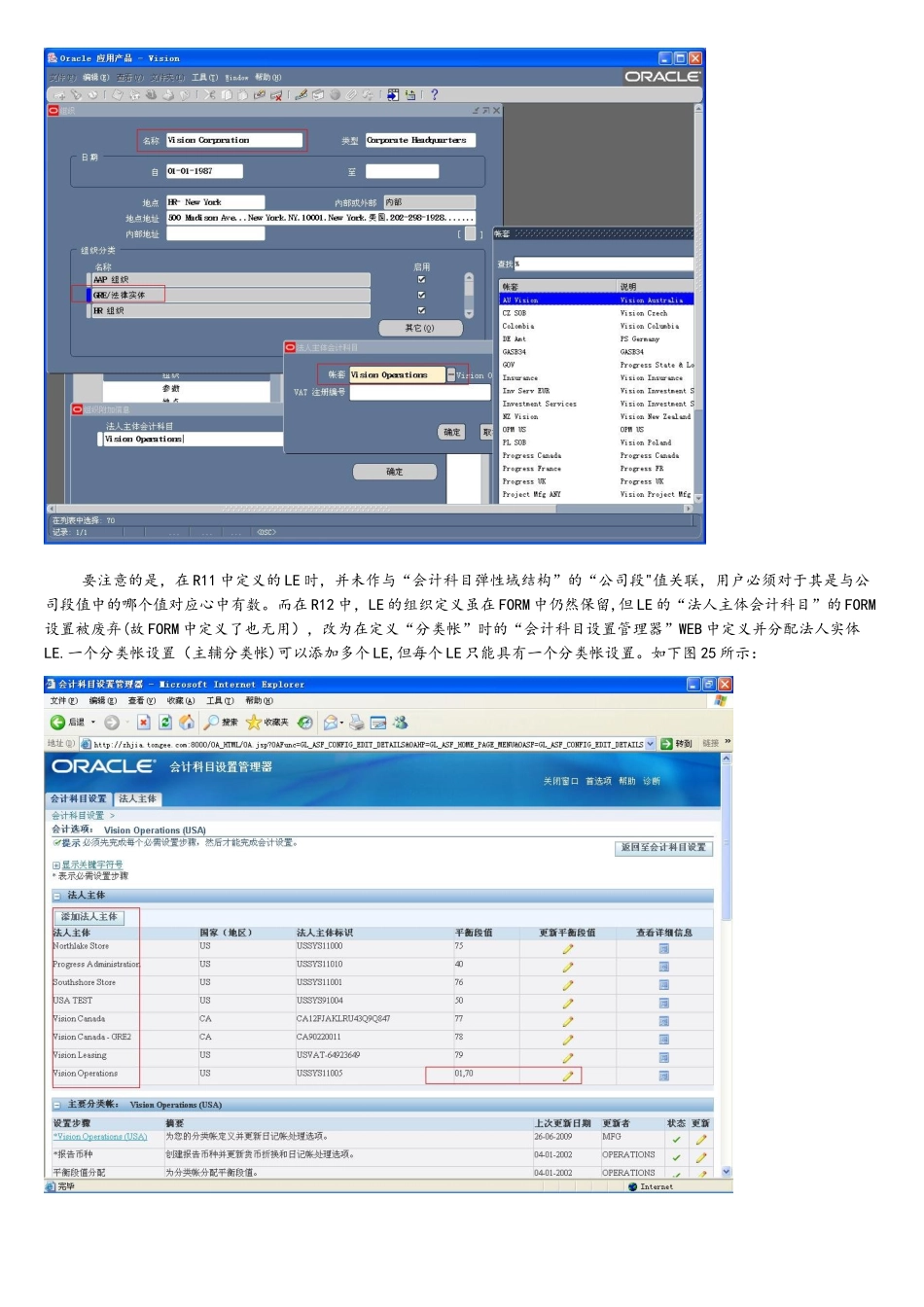Image resolution: width=924 pixels, height=1307 pixels.
Task: Click 确定 button in 法人主体会计科目 dialog
Action: click(x=452, y=432)
